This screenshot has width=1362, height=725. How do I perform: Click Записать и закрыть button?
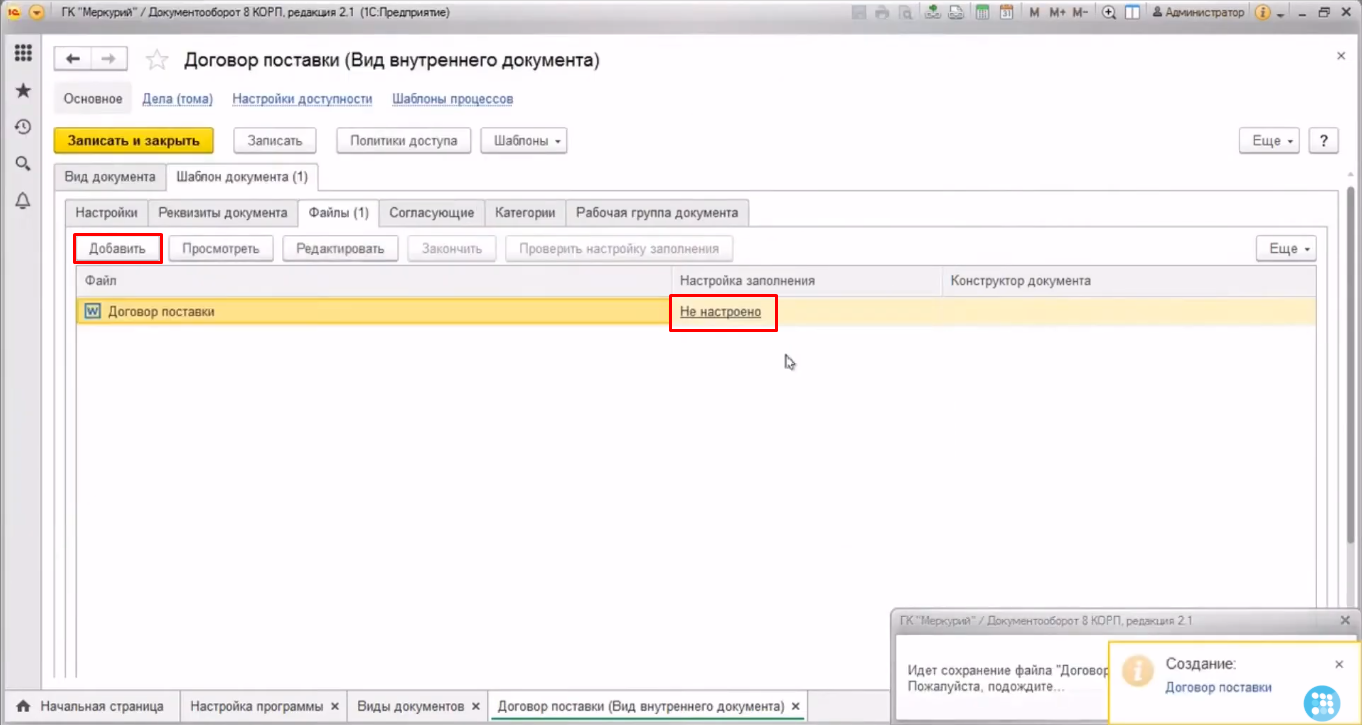tap(134, 141)
